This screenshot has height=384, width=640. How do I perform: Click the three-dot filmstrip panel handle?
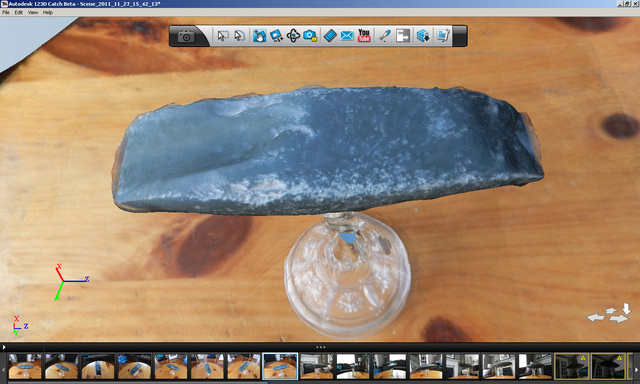pos(320,347)
